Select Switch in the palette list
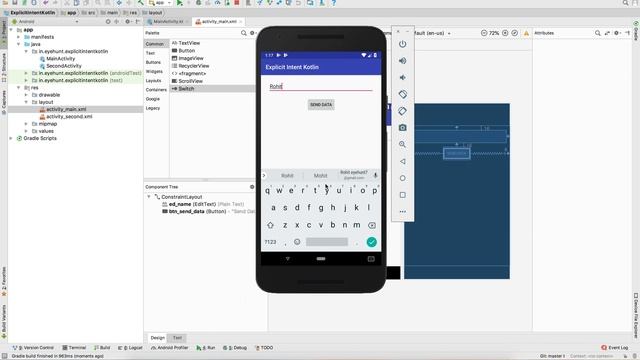The height and width of the screenshot is (360, 640). click(x=212, y=89)
